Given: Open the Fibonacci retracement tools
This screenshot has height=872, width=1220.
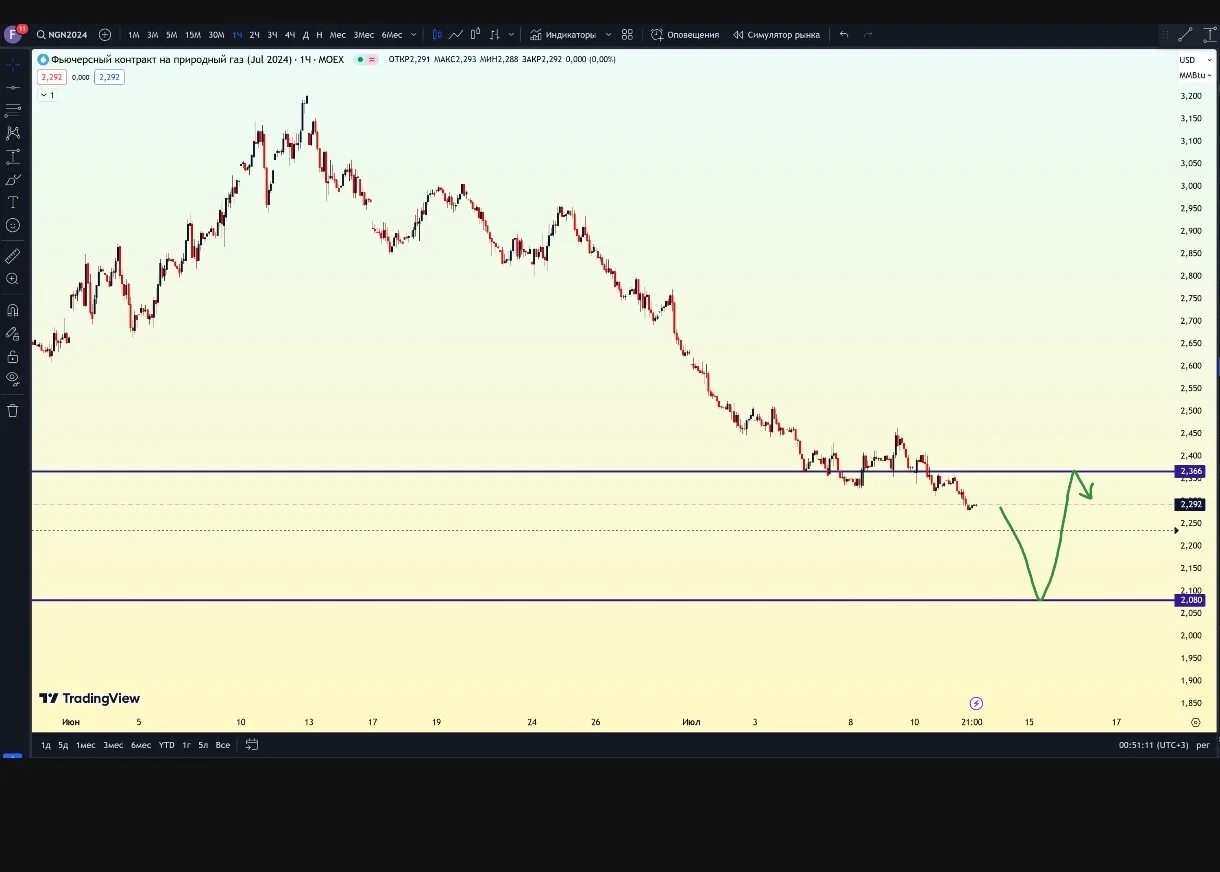Looking at the screenshot, I should tap(13, 109).
